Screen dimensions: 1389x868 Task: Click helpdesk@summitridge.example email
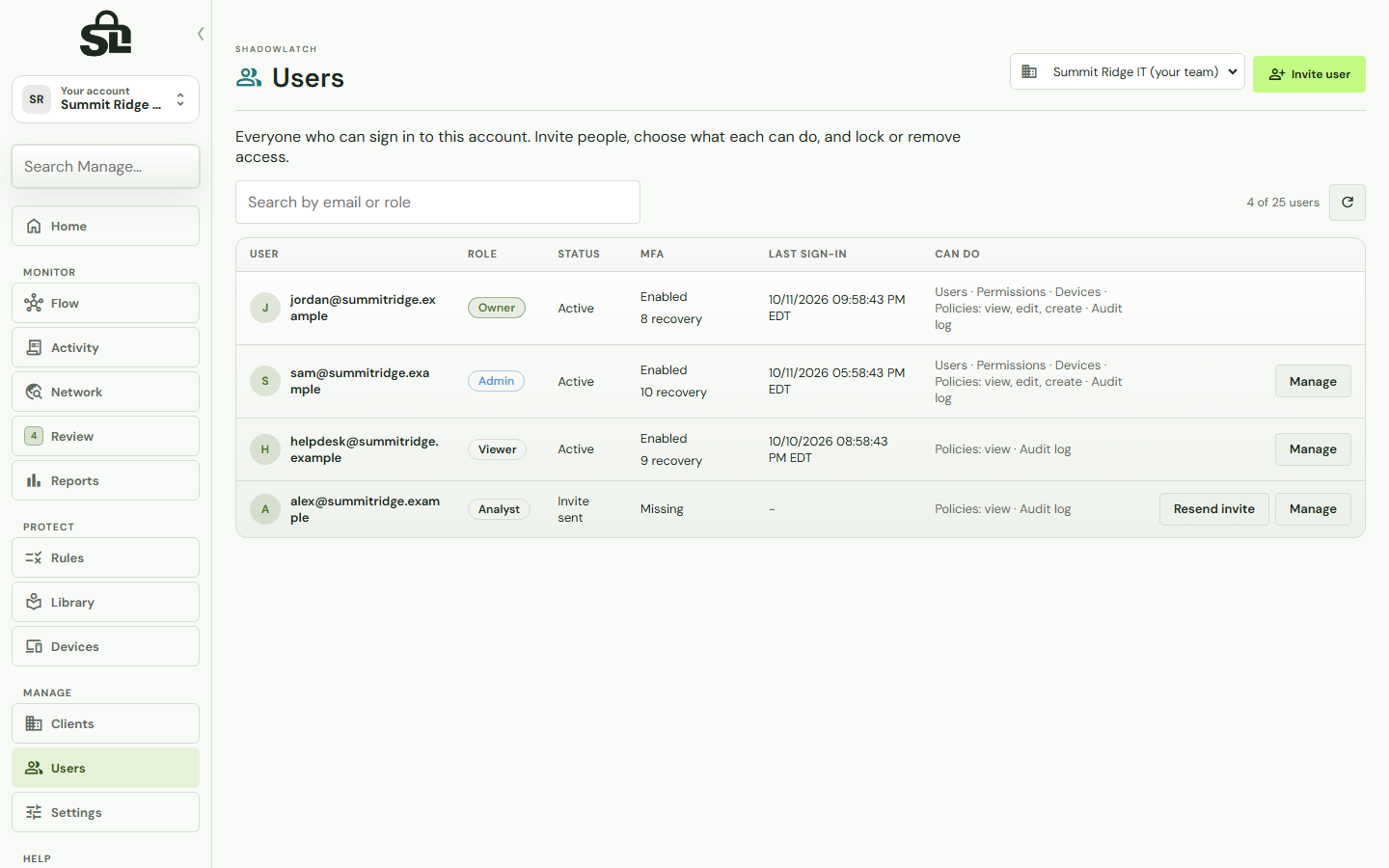[x=365, y=449]
